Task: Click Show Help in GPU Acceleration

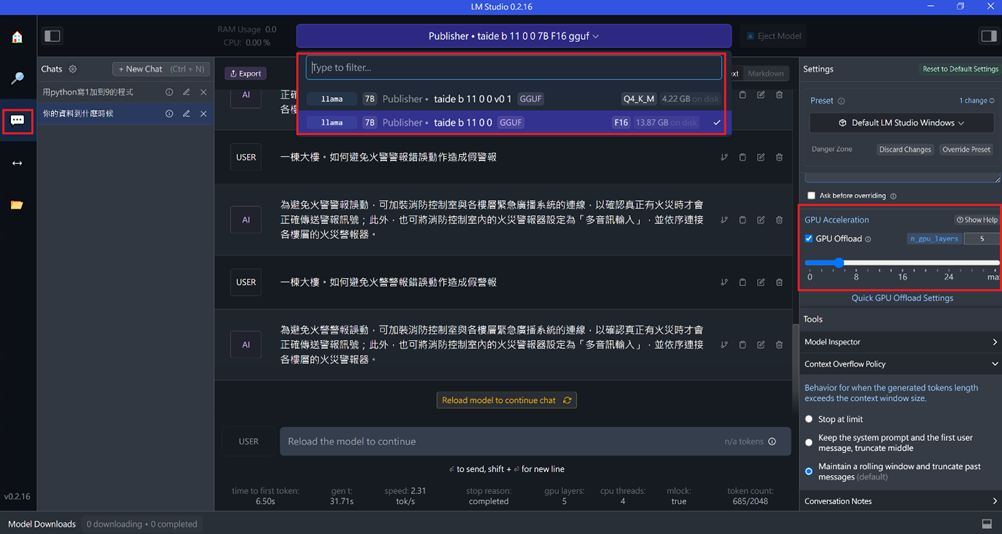Action: [x=976, y=220]
